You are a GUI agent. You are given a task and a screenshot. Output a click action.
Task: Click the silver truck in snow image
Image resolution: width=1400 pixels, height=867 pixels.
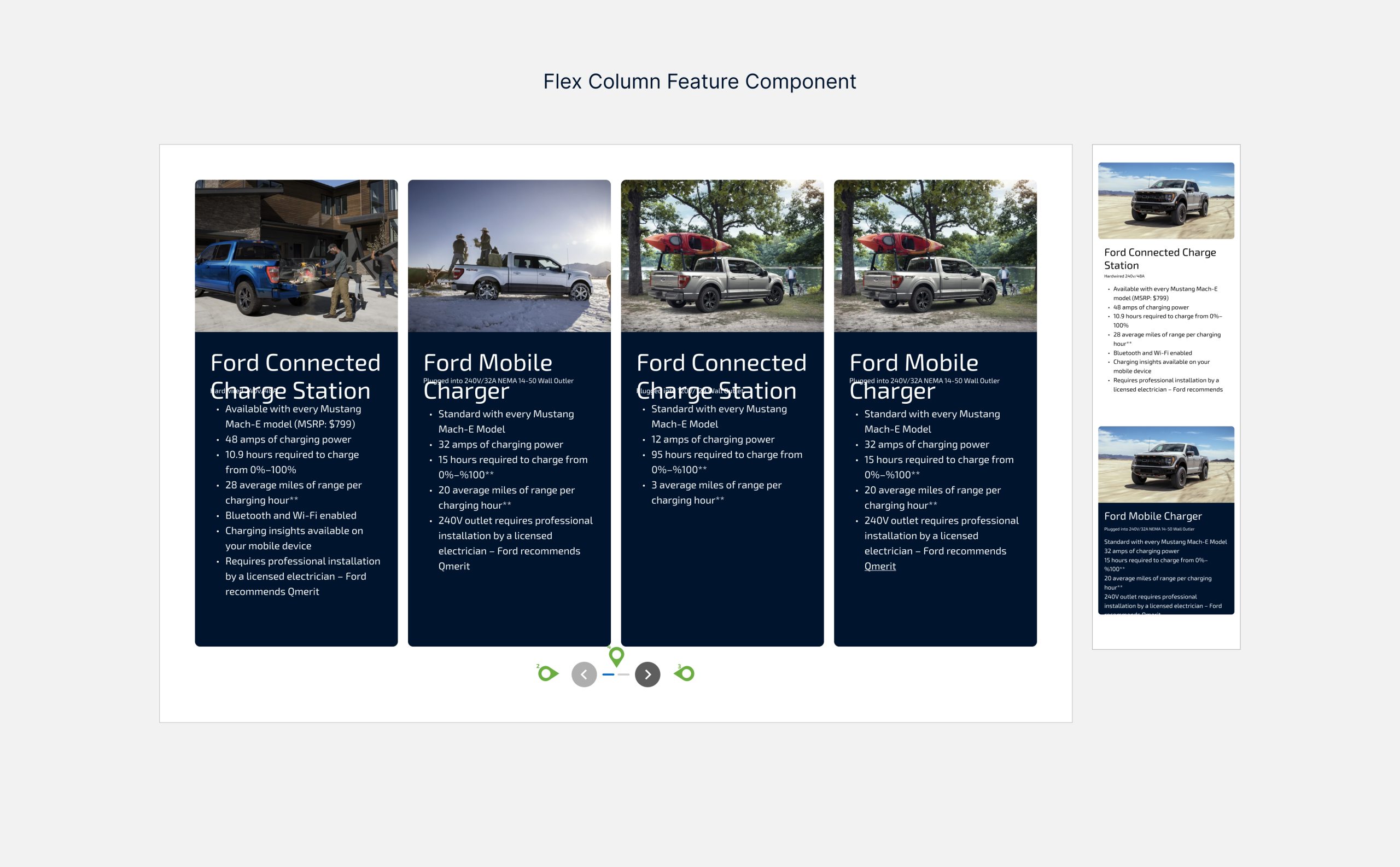509,256
